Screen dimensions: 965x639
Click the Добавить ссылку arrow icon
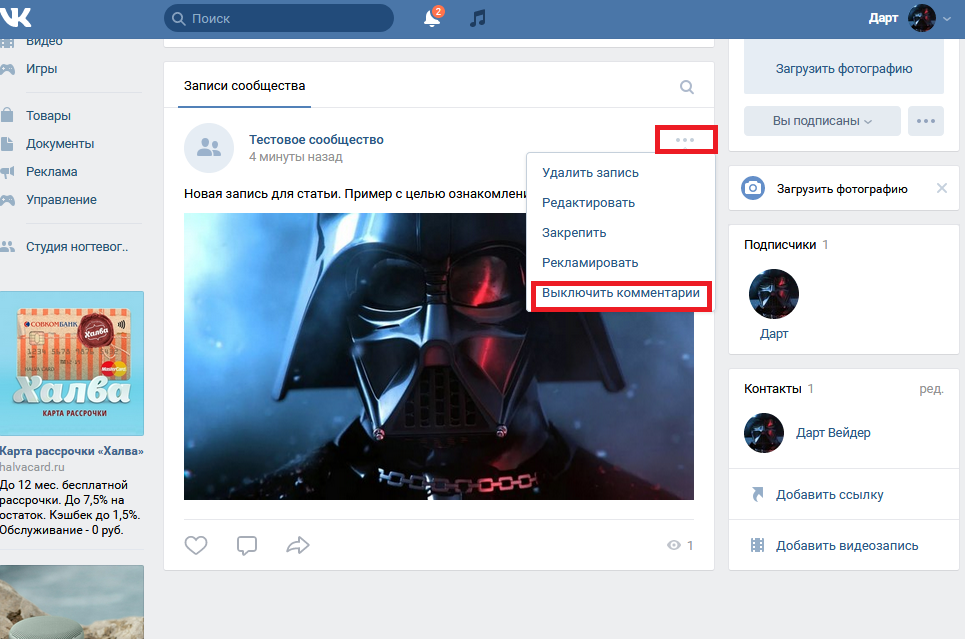[x=758, y=494]
